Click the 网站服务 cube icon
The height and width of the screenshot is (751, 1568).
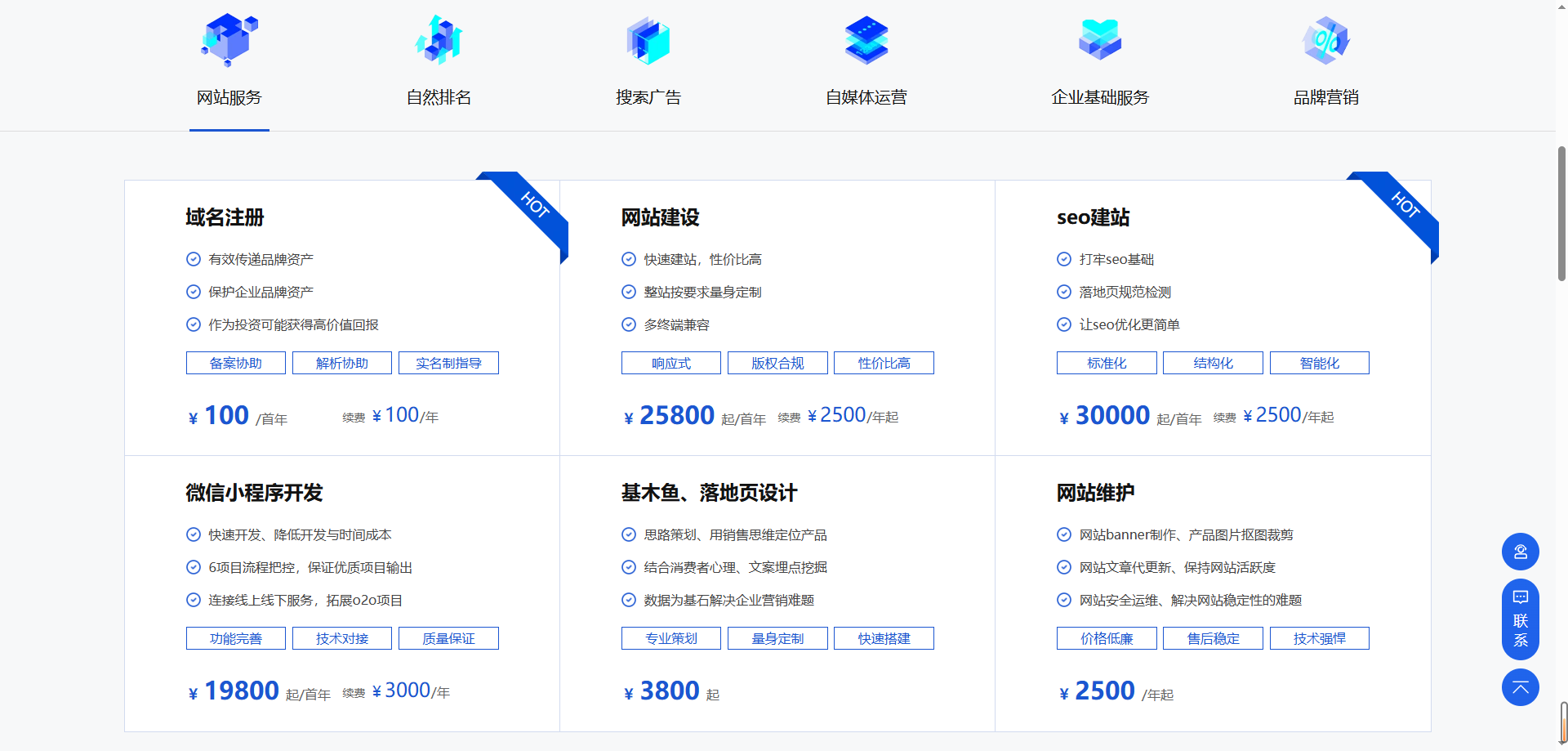[x=229, y=39]
